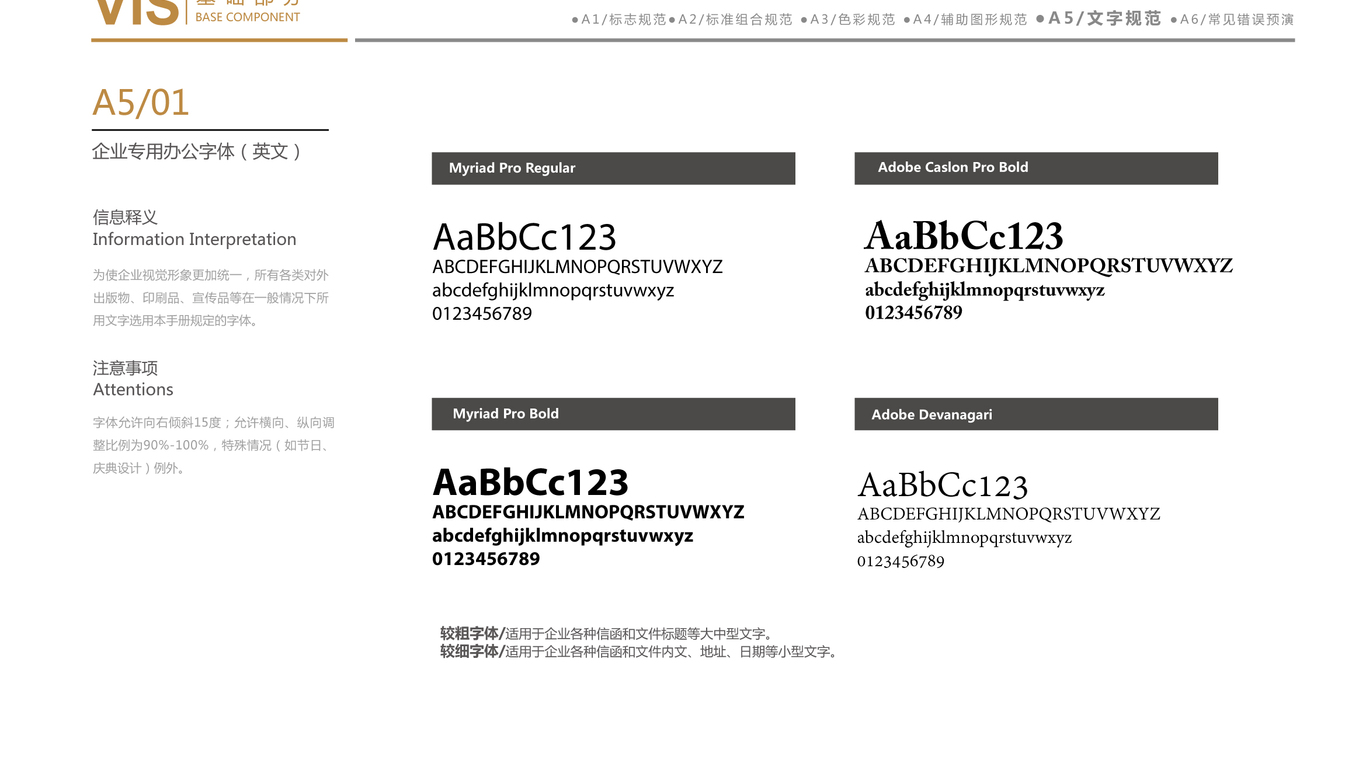The height and width of the screenshot is (768, 1366).
Task: Click the lowercase alphabet under Myriad Pro Bold
Action: [562, 536]
